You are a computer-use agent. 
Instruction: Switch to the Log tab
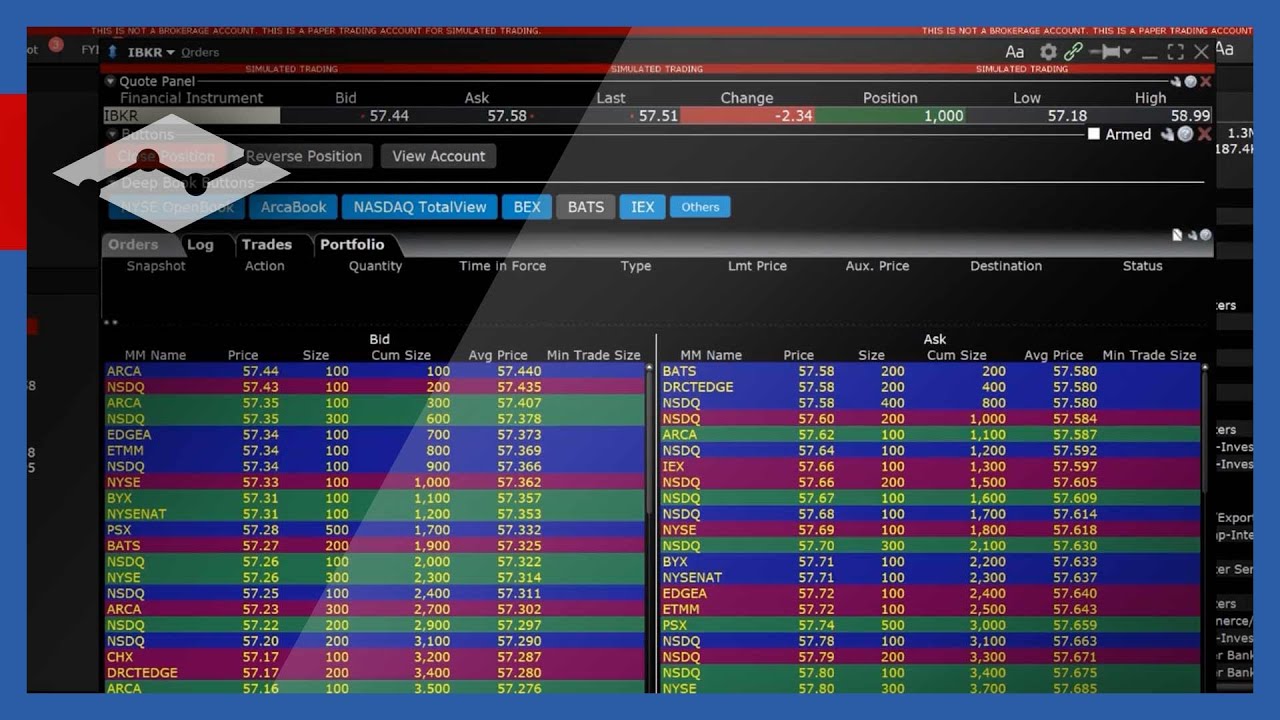(x=200, y=245)
